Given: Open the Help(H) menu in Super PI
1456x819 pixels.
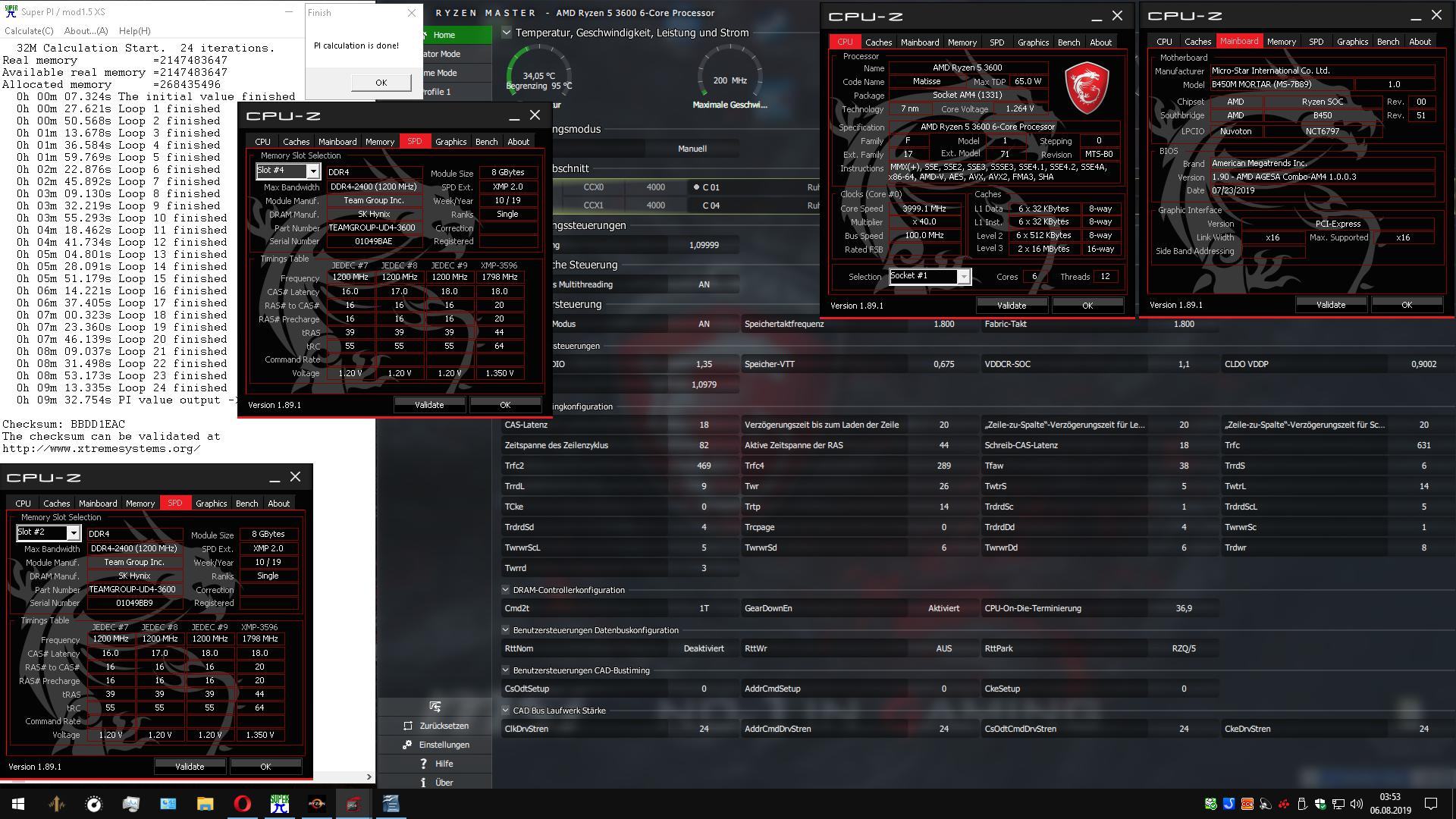Looking at the screenshot, I should click(134, 31).
